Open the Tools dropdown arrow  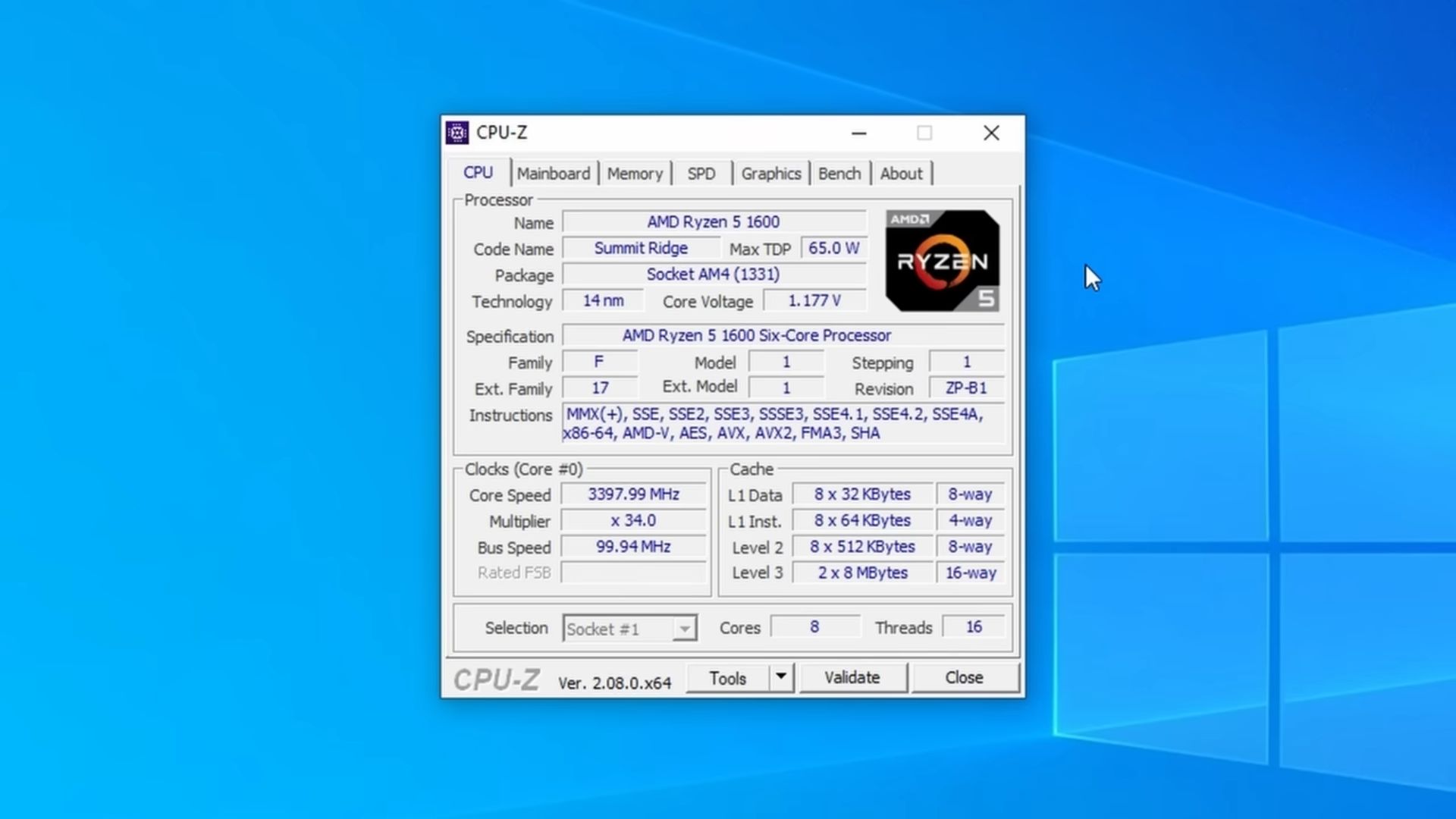[781, 676]
